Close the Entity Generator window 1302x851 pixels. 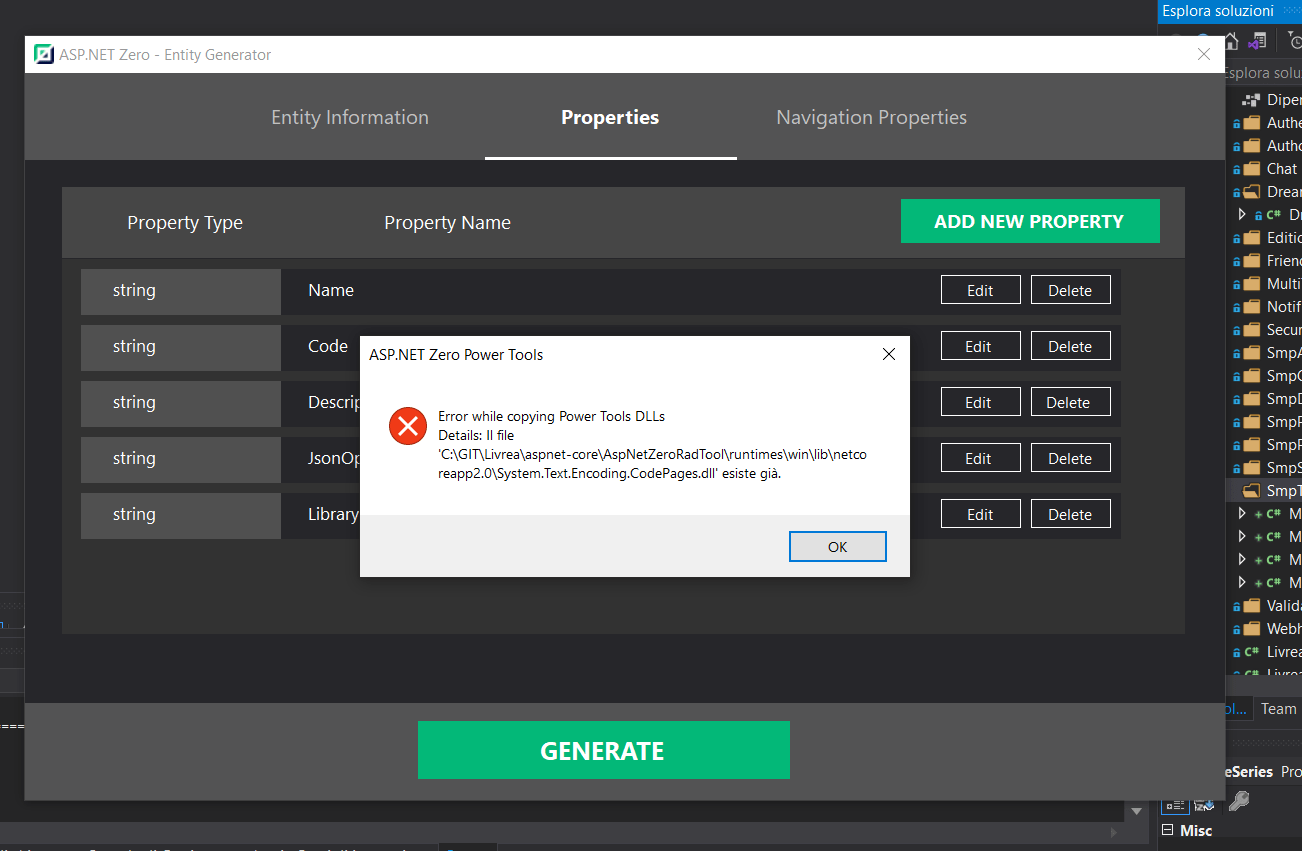click(x=1204, y=54)
